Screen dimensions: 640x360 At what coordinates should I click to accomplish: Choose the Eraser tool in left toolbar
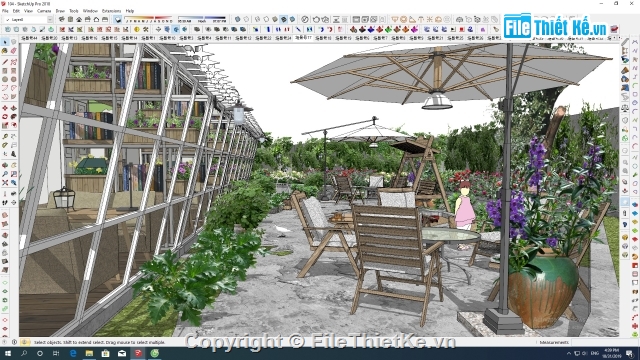coord(13,51)
